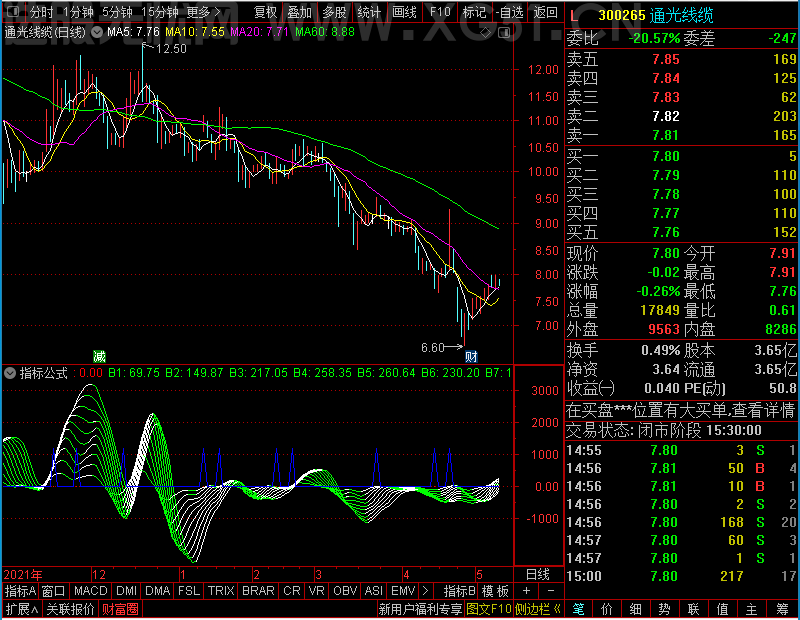Expand the 更多 periods menu
This screenshot has height=620, width=800.
click(x=203, y=12)
